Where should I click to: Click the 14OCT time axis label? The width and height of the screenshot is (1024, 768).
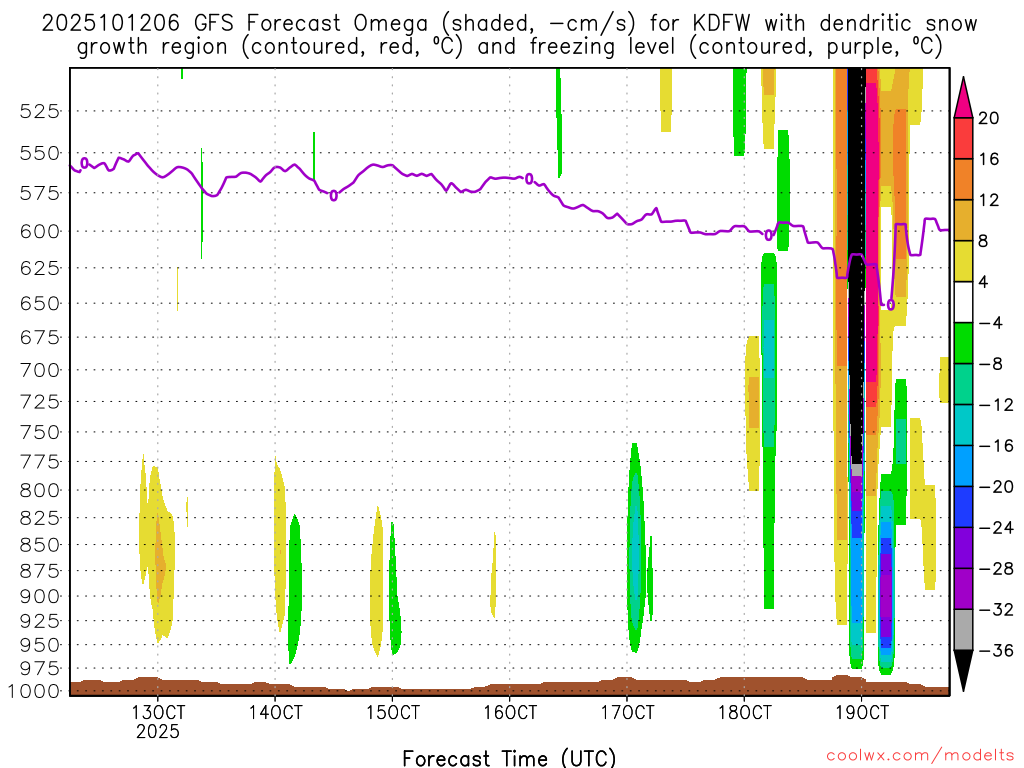[275, 712]
